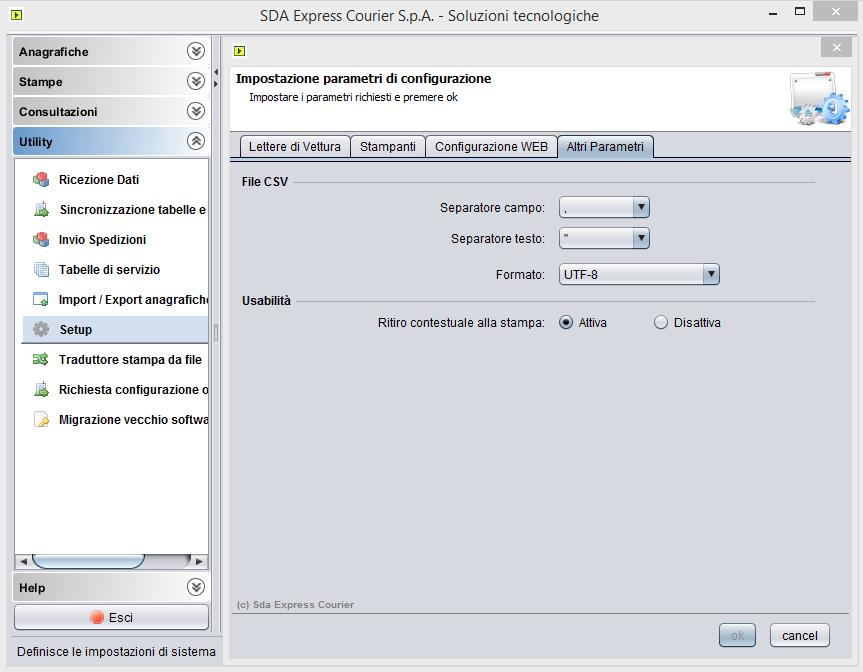Screen dimensions: 863x672
Task: Expand the Anagrafiche section
Action: pyautogui.click(x=195, y=51)
